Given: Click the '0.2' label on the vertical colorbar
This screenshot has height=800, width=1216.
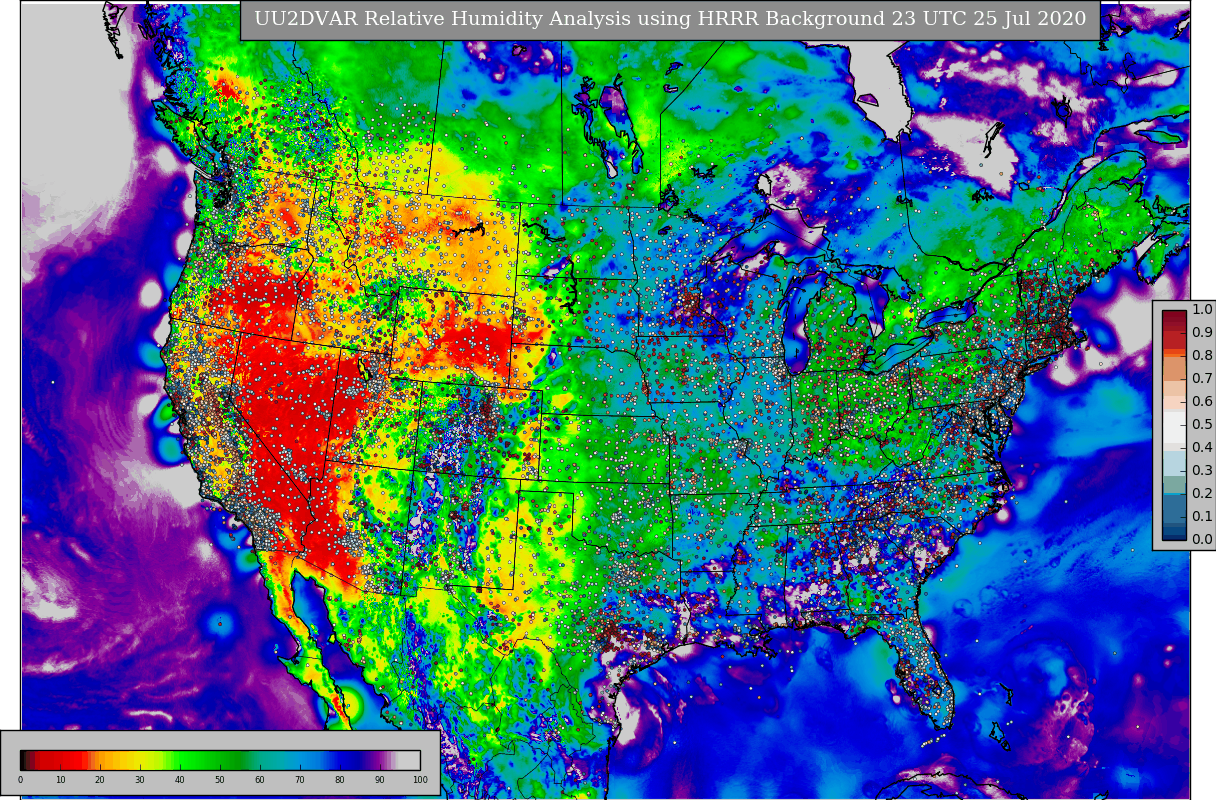Looking at the screenshot, I should click(1202, 493).
